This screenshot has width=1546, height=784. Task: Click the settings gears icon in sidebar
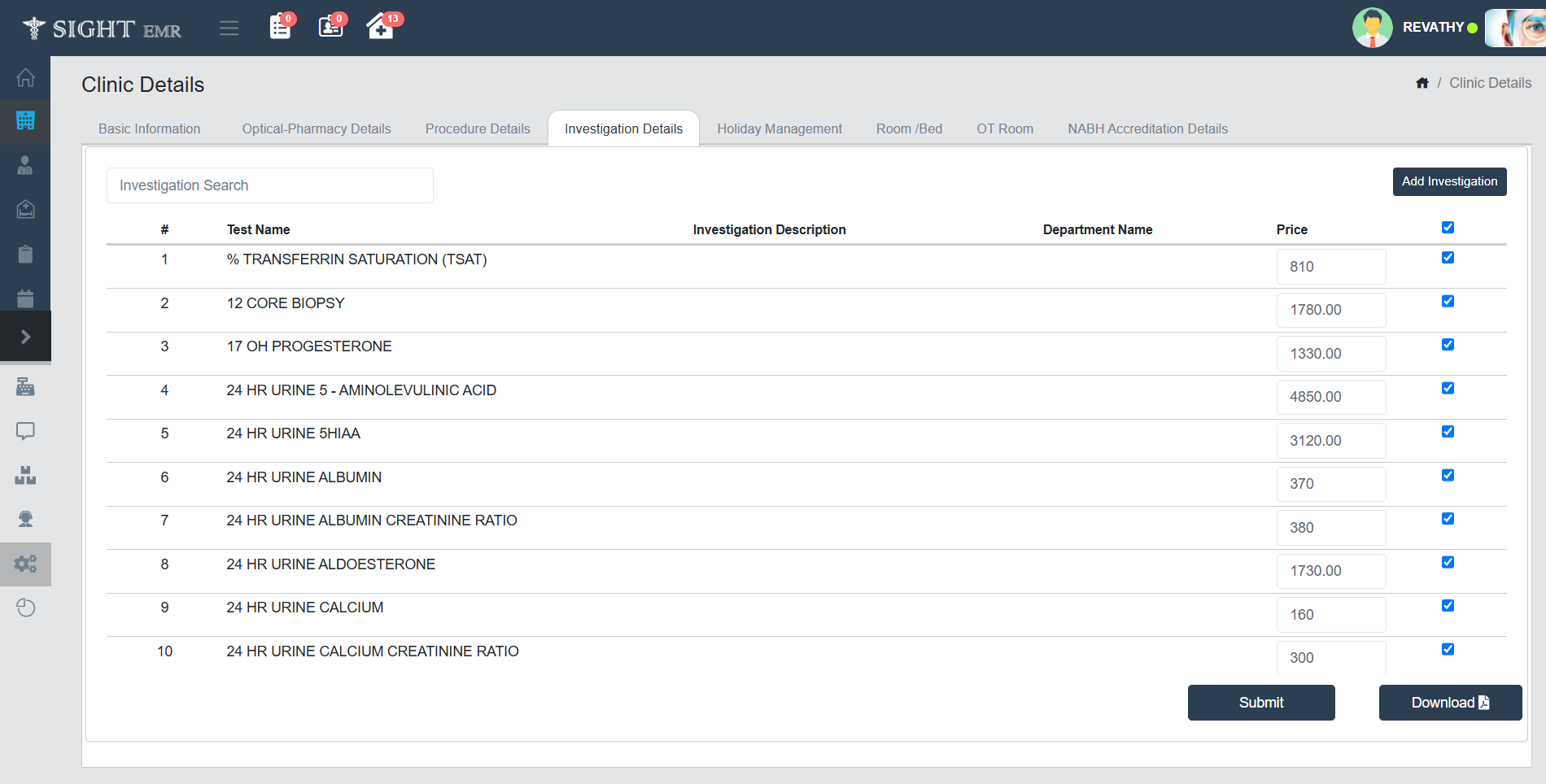pyautogui.click(x=25, y=564)
